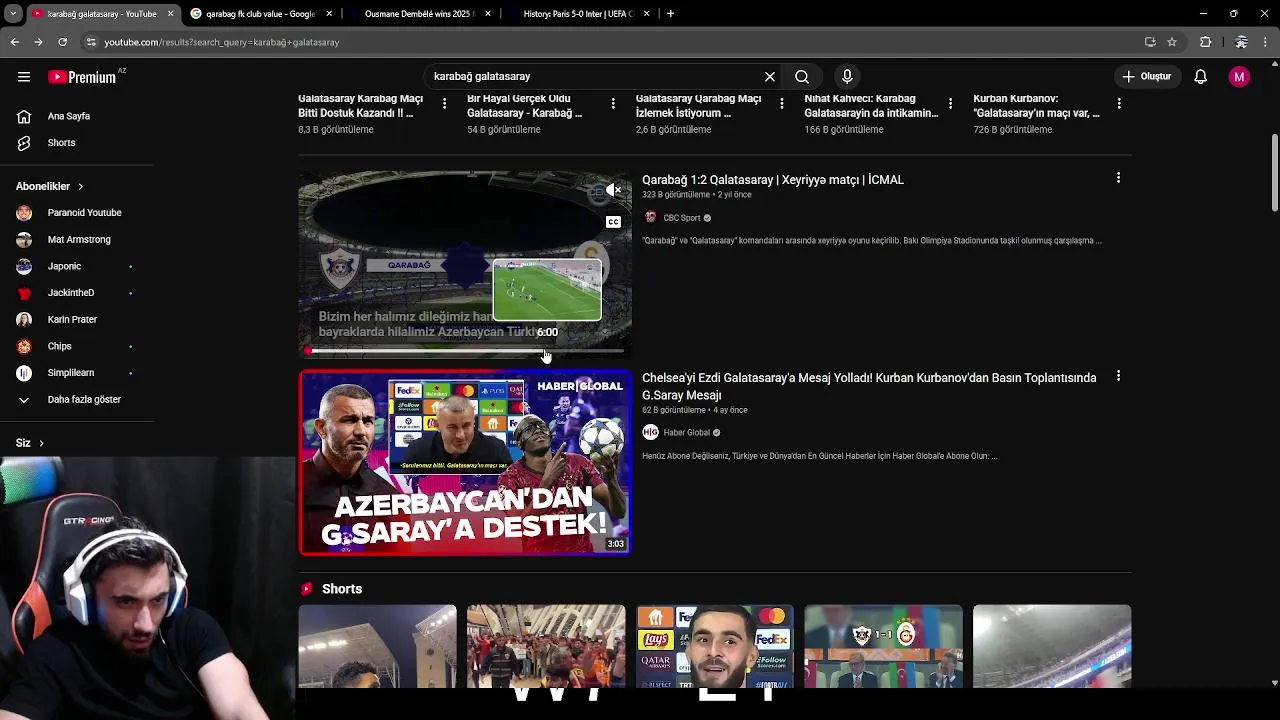Open Haber Global channel link

(x=687, y=433)
